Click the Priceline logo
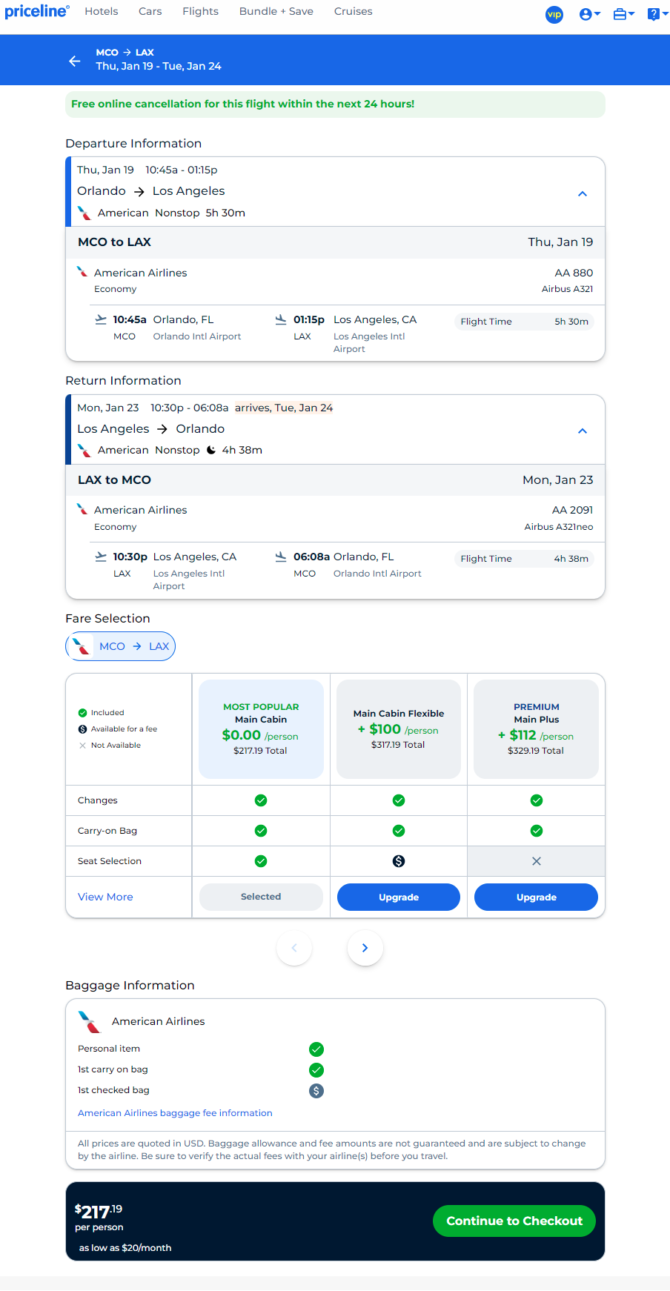 coord(37,12)
